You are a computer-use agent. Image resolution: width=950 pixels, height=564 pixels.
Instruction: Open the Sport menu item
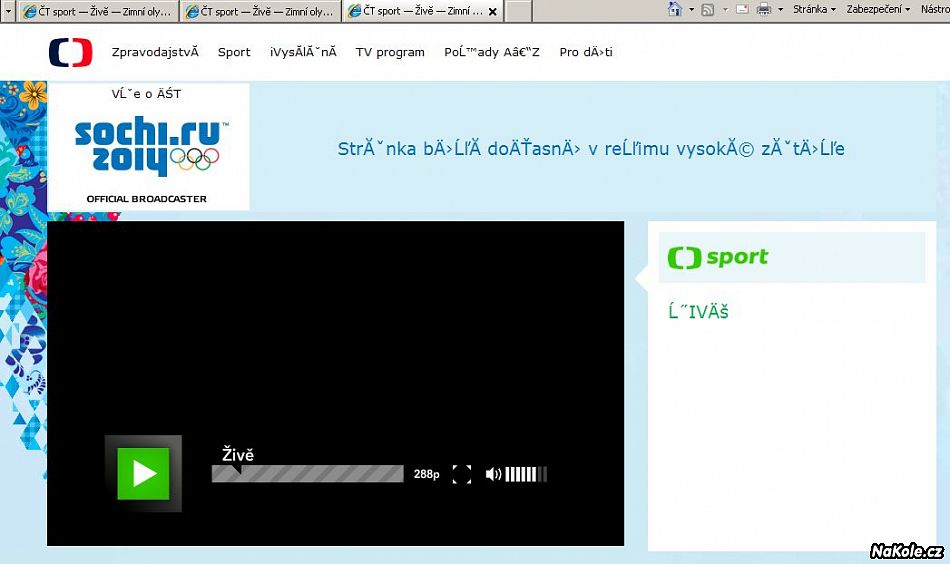234,52
